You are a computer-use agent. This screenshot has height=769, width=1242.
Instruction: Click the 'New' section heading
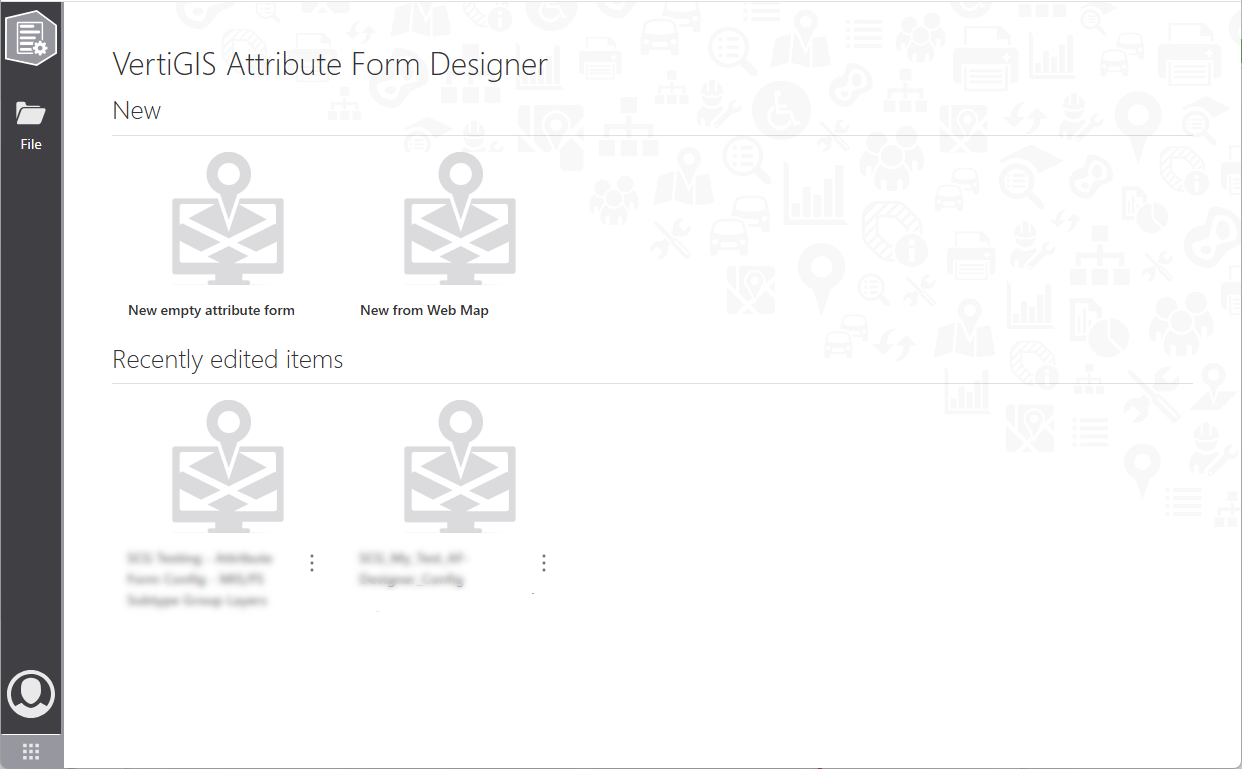click(x=136, y=111)
